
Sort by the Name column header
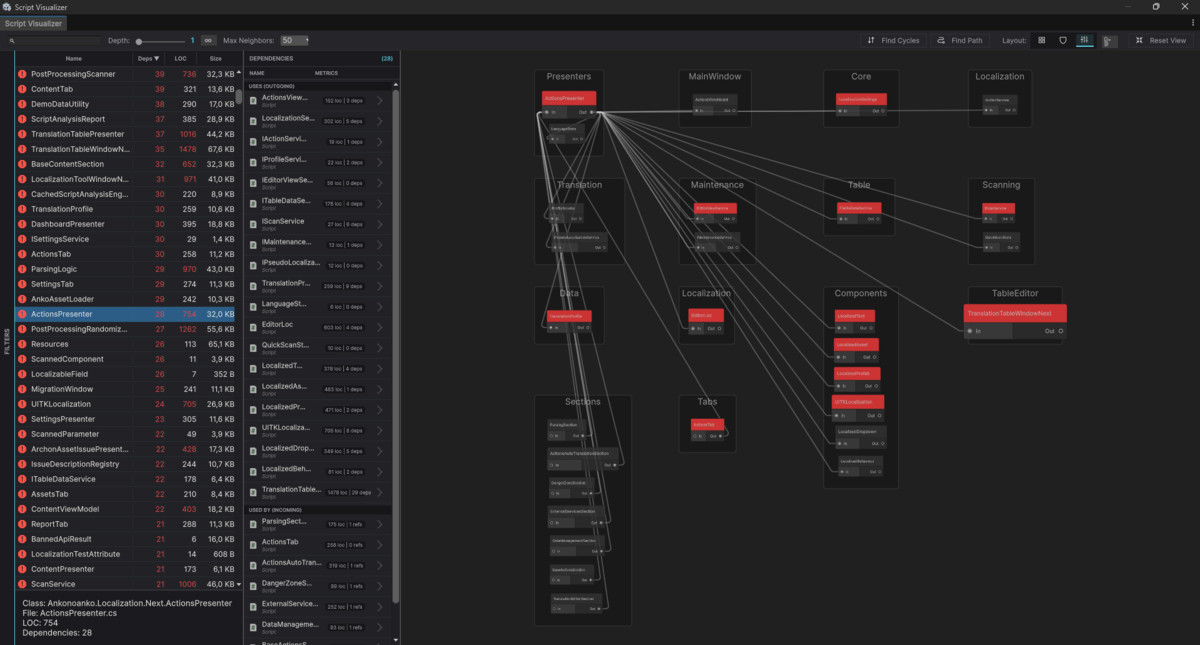click(x=74, y=59)
